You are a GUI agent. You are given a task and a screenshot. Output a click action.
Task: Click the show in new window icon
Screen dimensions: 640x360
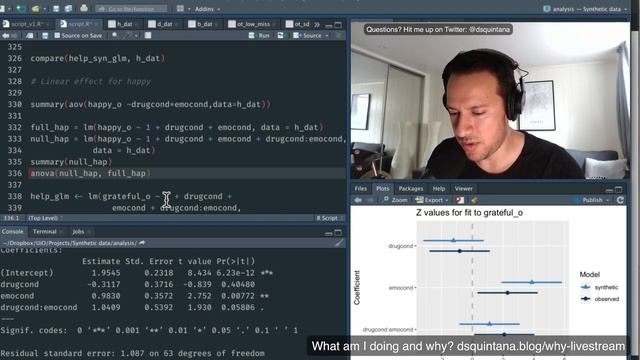point(30,36)
